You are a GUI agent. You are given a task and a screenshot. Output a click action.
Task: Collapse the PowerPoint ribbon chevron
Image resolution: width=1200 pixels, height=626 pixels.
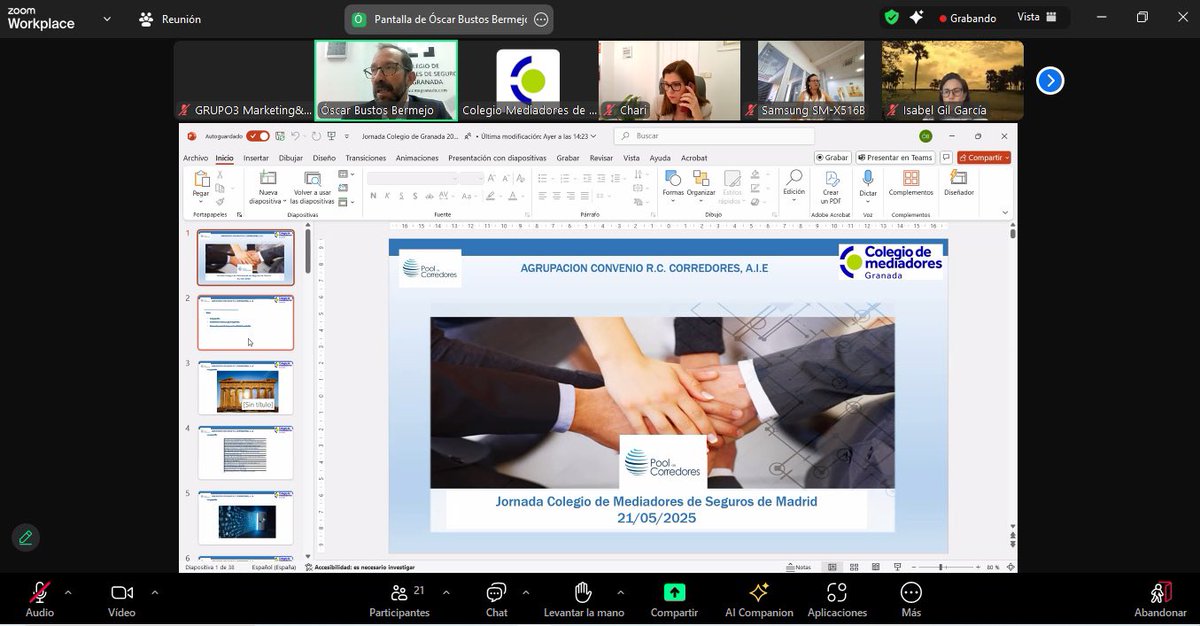[1005, 212]
